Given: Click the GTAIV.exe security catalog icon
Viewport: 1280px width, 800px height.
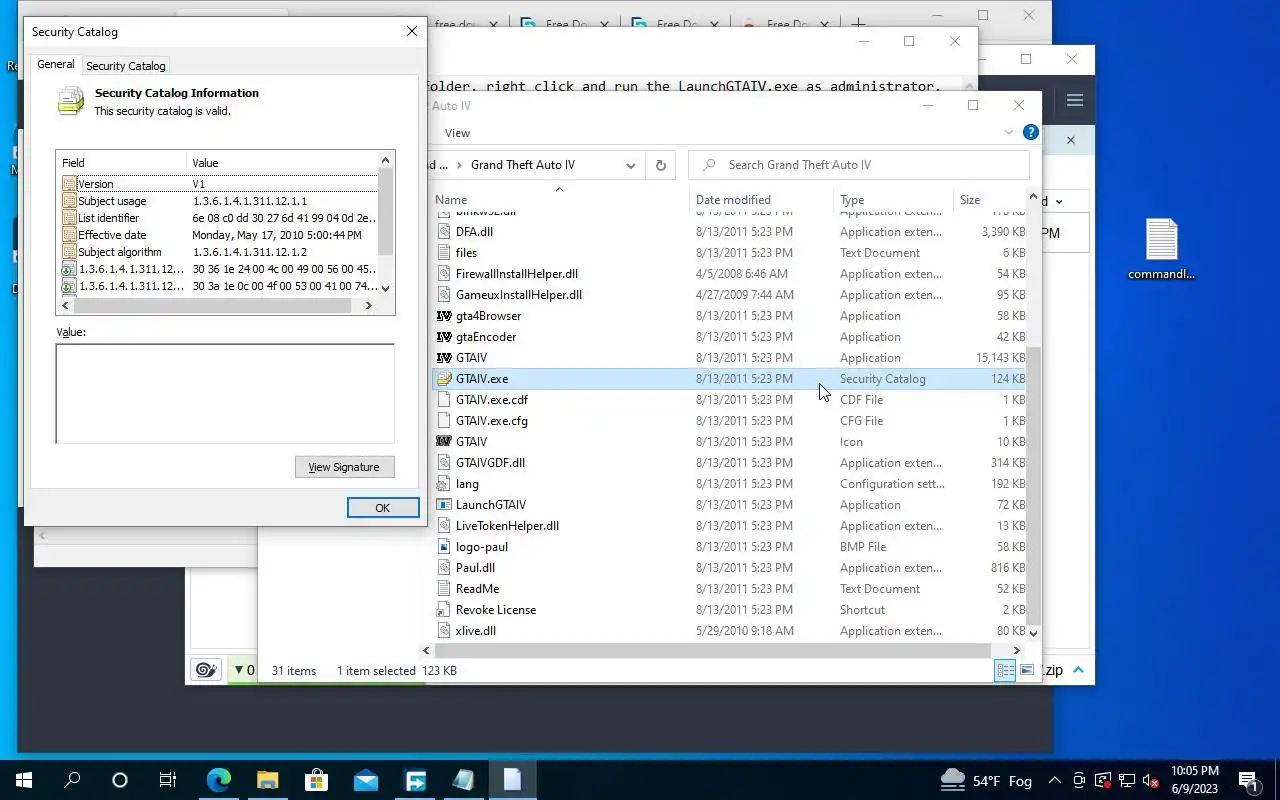Looking at the screenshot, I should pyautogui.click(x=445, y=379).
